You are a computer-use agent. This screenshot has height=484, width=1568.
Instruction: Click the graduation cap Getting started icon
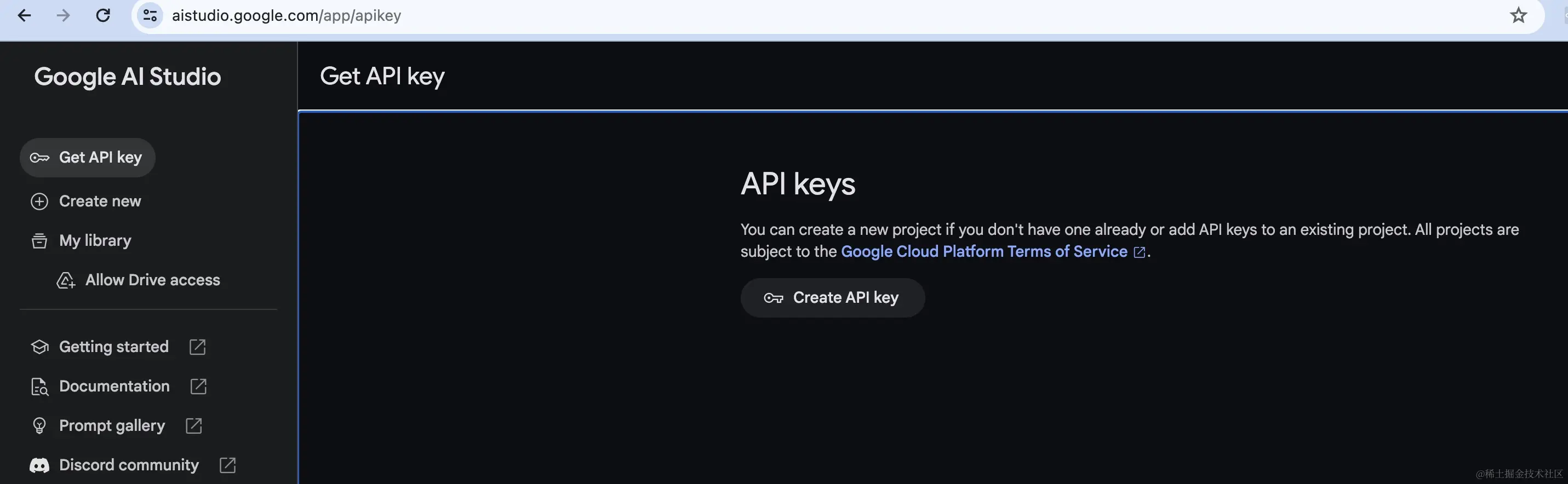click(39, 347)
